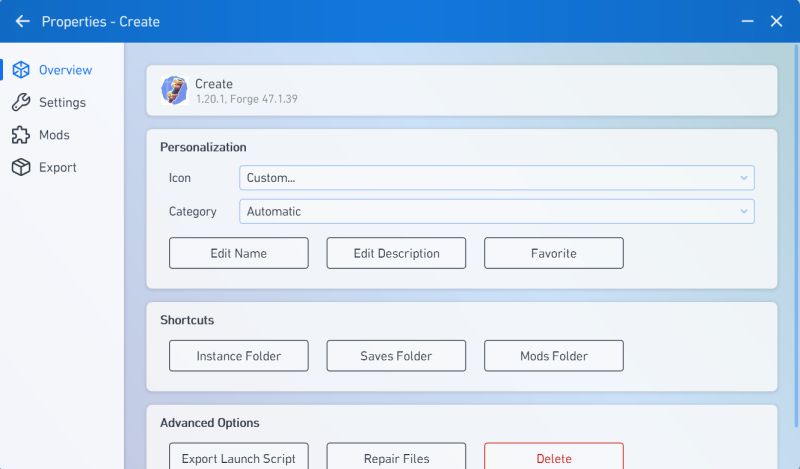Image resolution: width=800 pixels, height=469 pixels.
Task: Close the Properties window
Action: 777,21
